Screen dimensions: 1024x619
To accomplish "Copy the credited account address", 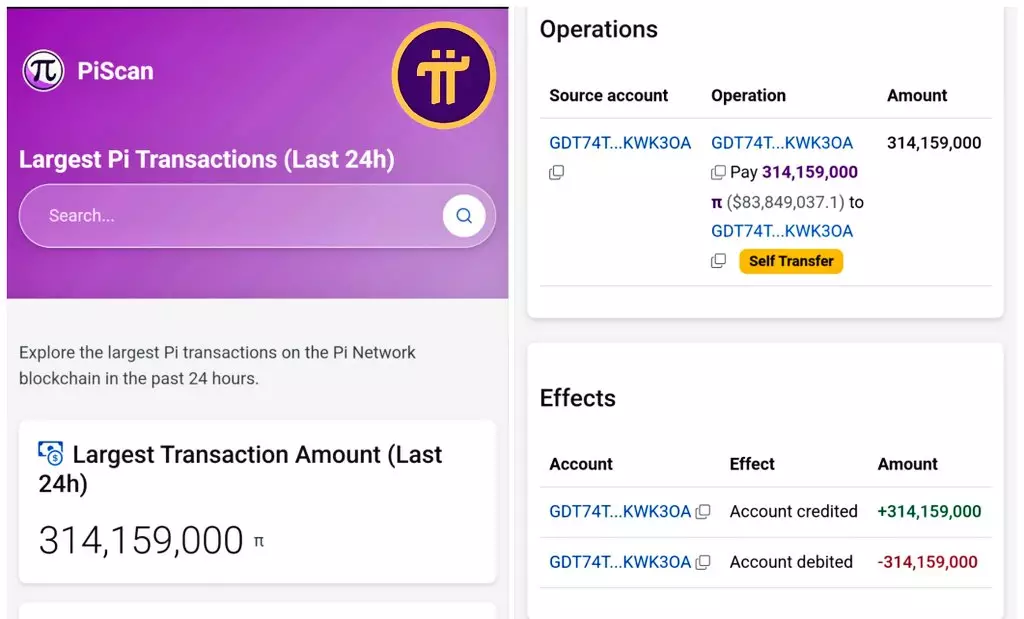I will 703,512.
